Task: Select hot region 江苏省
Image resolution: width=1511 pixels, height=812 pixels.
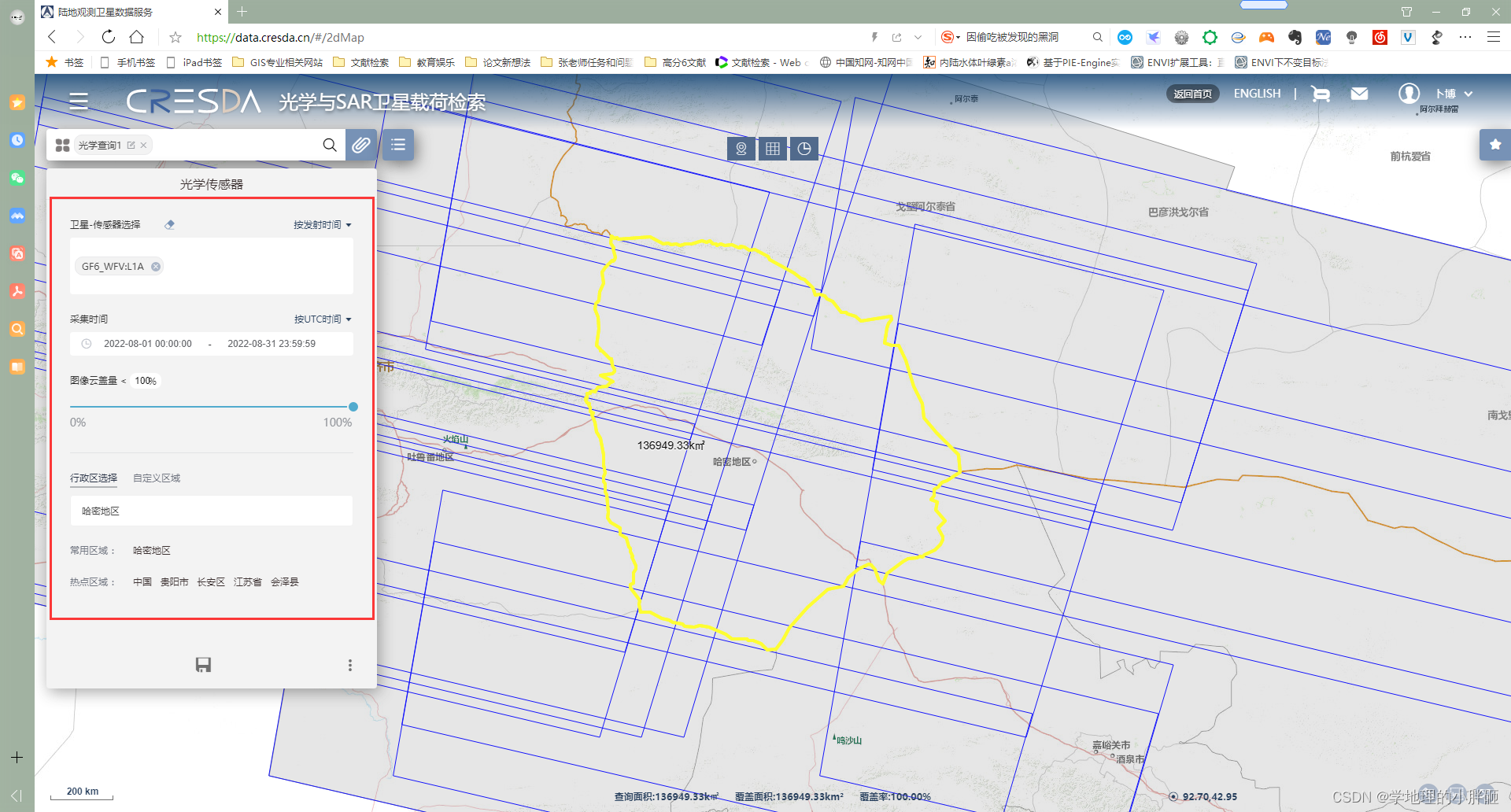Action: [247, 582]
